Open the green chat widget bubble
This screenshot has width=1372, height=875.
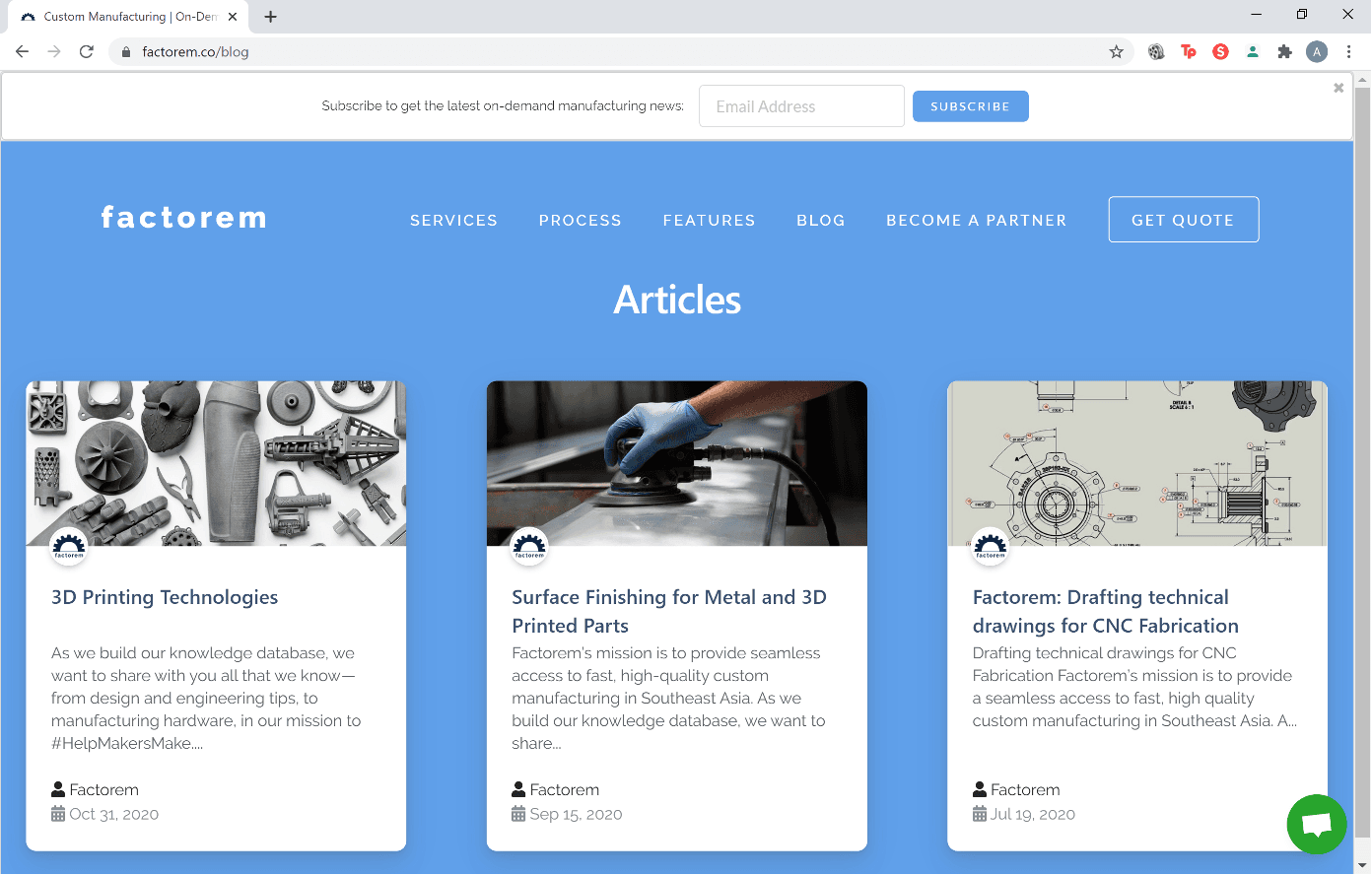pyautogui.click(x=1317, y=824)
